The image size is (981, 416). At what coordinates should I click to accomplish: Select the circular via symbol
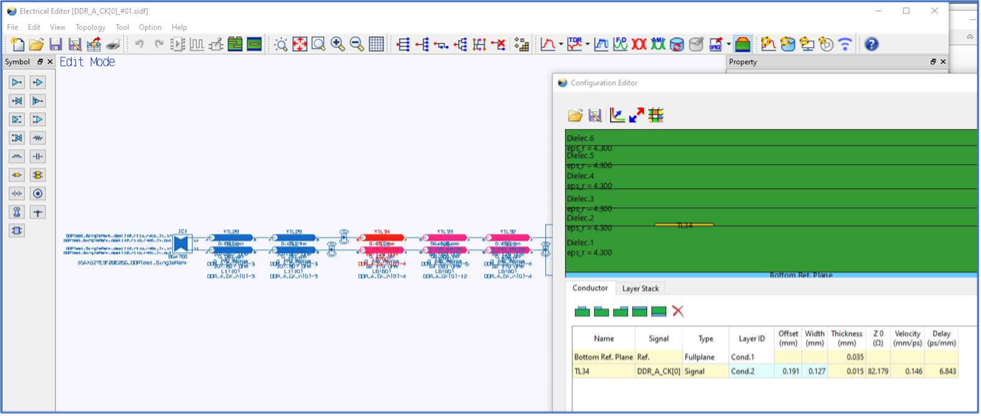click(x=38, y=194)
